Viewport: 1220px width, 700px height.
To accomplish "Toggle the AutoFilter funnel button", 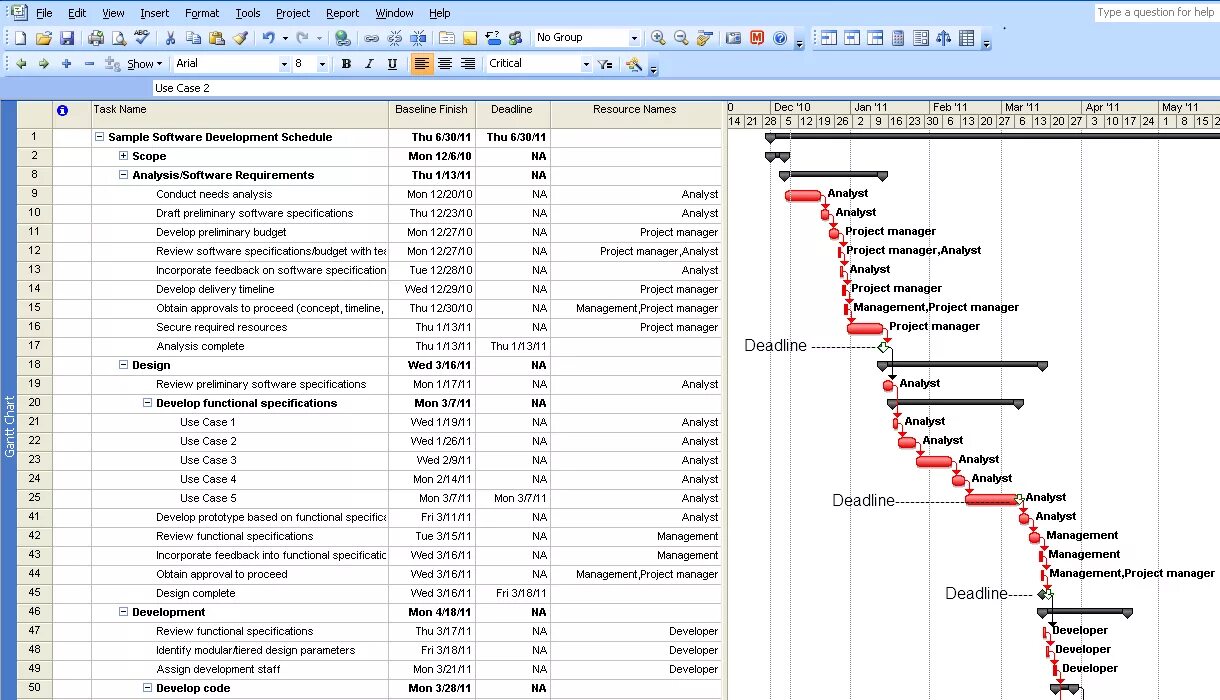I will coord(605,64).
